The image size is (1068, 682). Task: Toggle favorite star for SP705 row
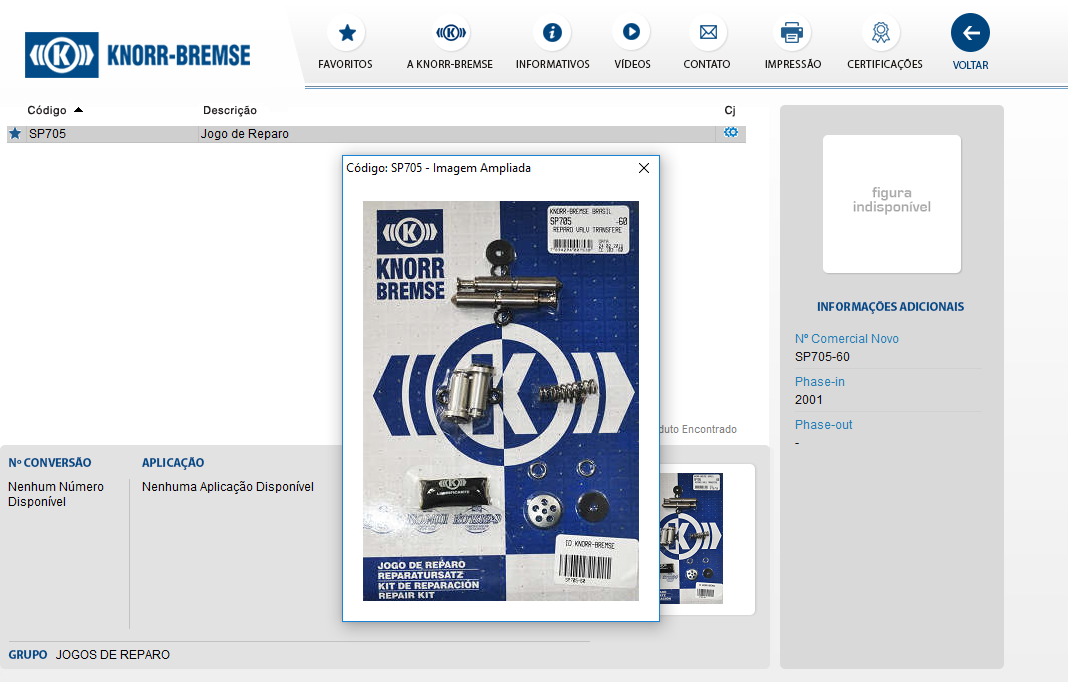click(15, 133)
